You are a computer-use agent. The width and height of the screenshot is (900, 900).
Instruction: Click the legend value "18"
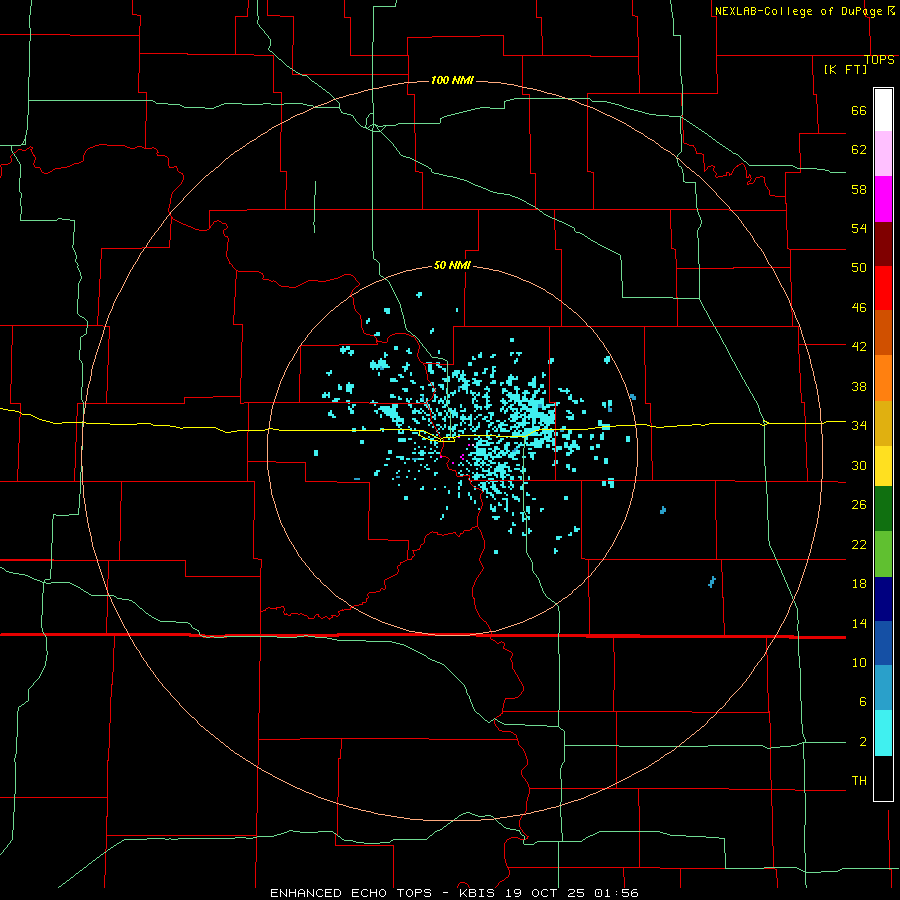point(859,584)
